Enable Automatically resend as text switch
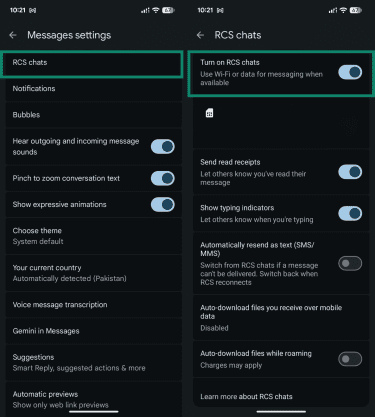The height and width of the screenshot is (417, 375). (350, 263)
